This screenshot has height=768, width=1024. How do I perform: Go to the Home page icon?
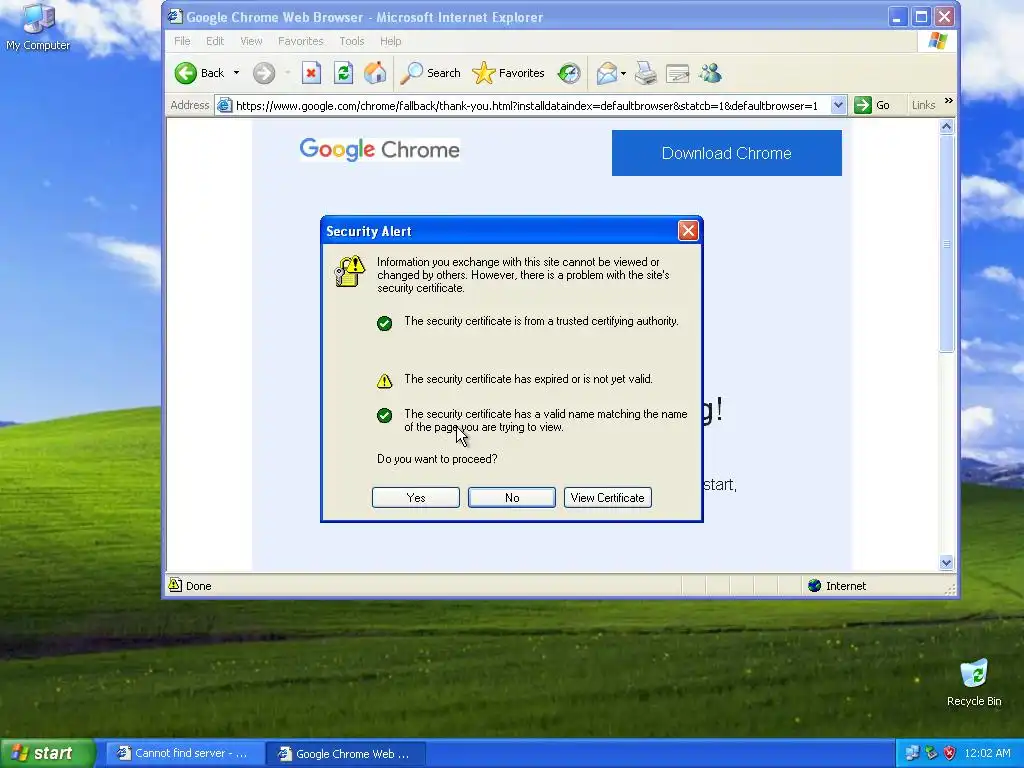click(375, 73)
